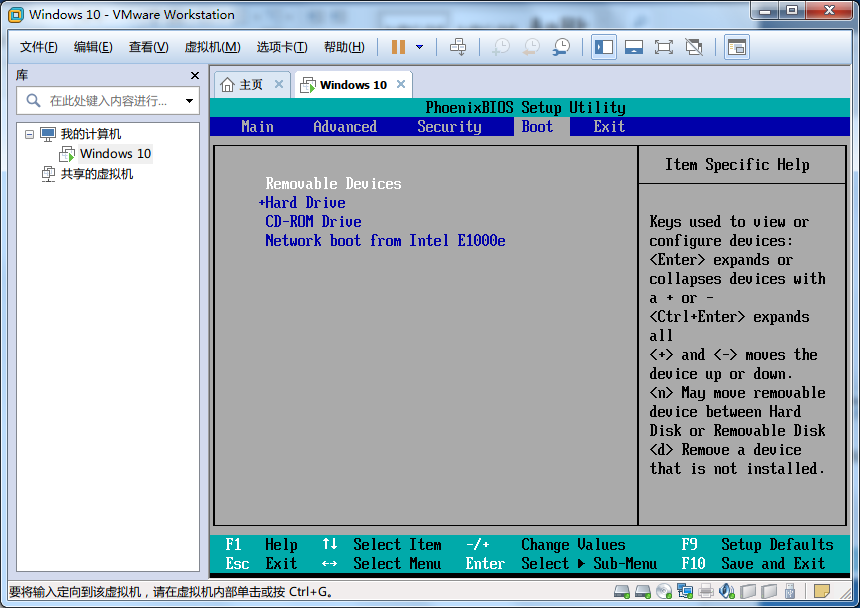Click the send Ctrl+Alt+Del icon
This screenshot has width=860, height=608.
coord(458,47)
